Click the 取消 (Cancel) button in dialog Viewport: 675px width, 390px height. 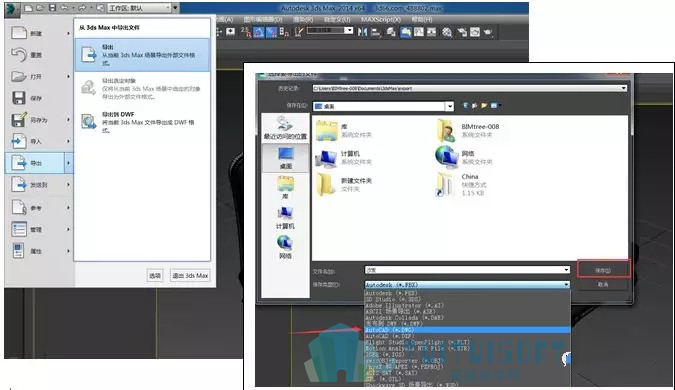603,284
